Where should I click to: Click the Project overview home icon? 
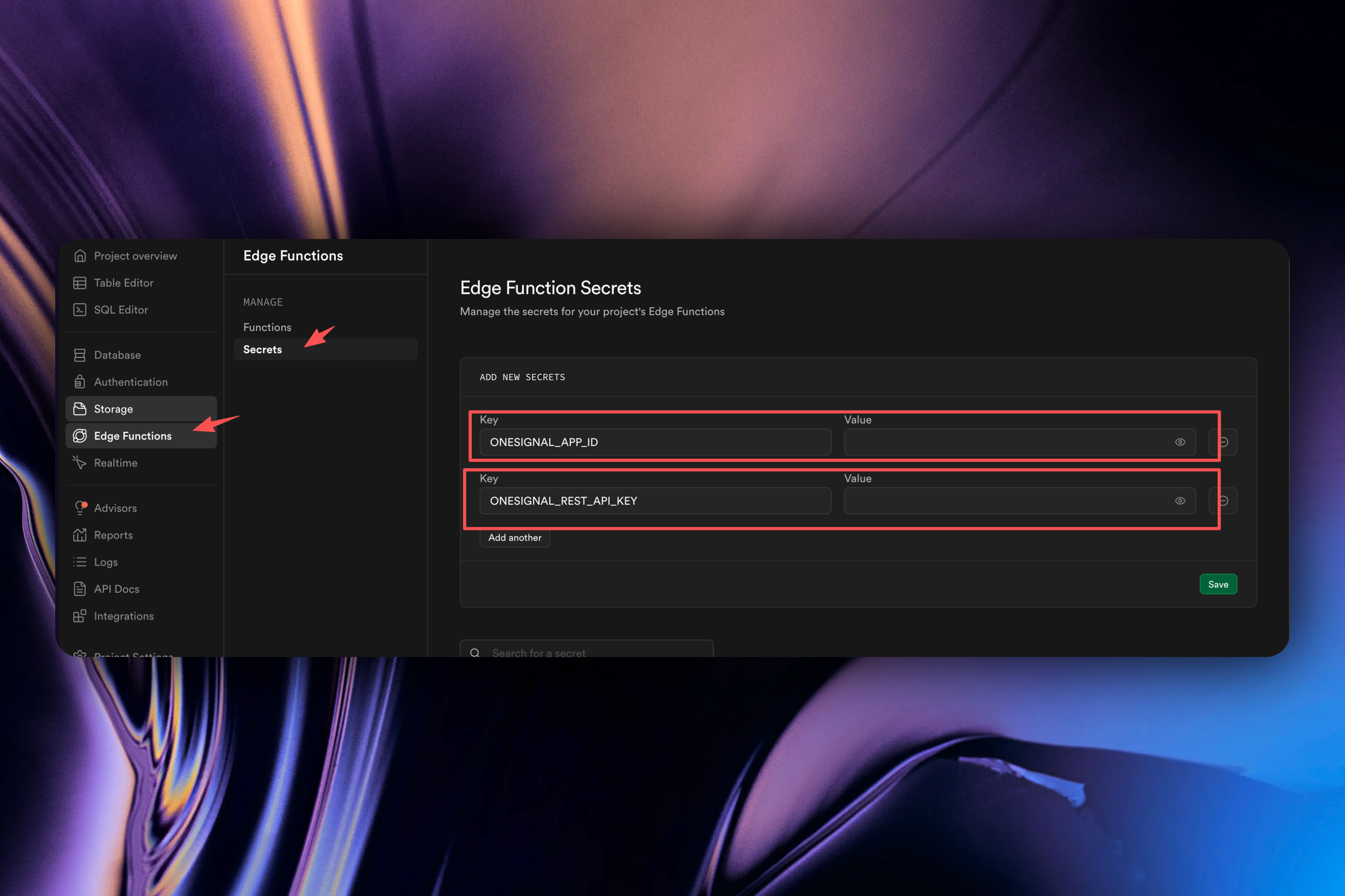pyautogui.click(x=80, y=256)
